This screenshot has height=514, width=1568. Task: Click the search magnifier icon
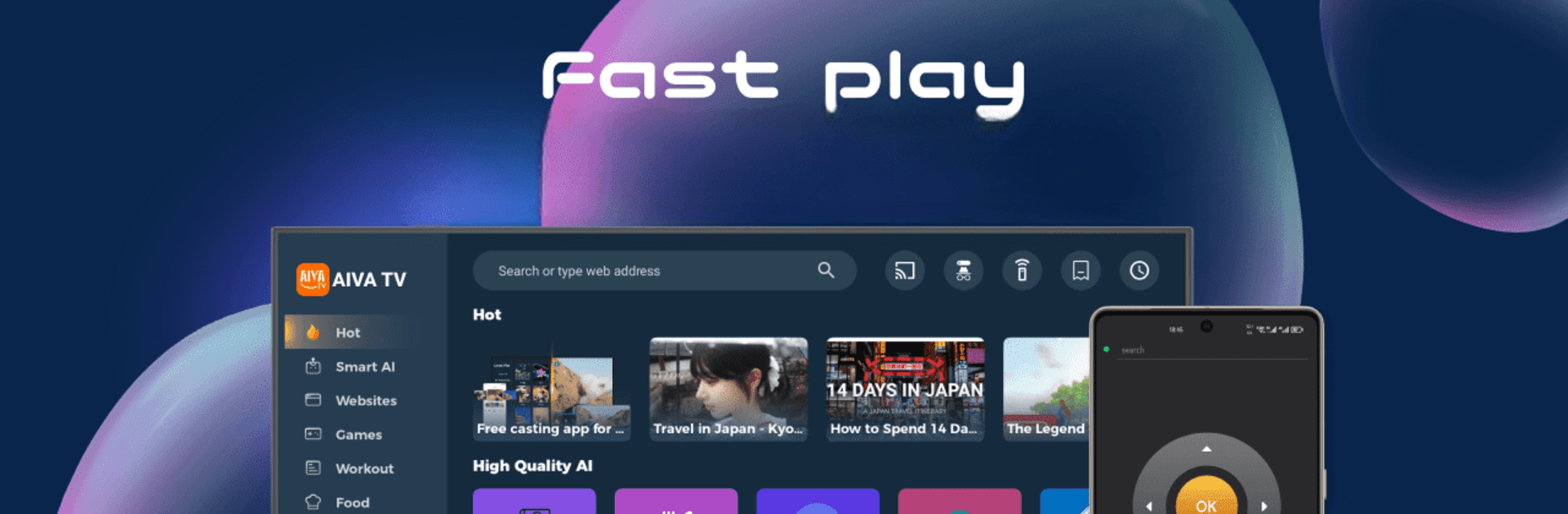(826, 270)
